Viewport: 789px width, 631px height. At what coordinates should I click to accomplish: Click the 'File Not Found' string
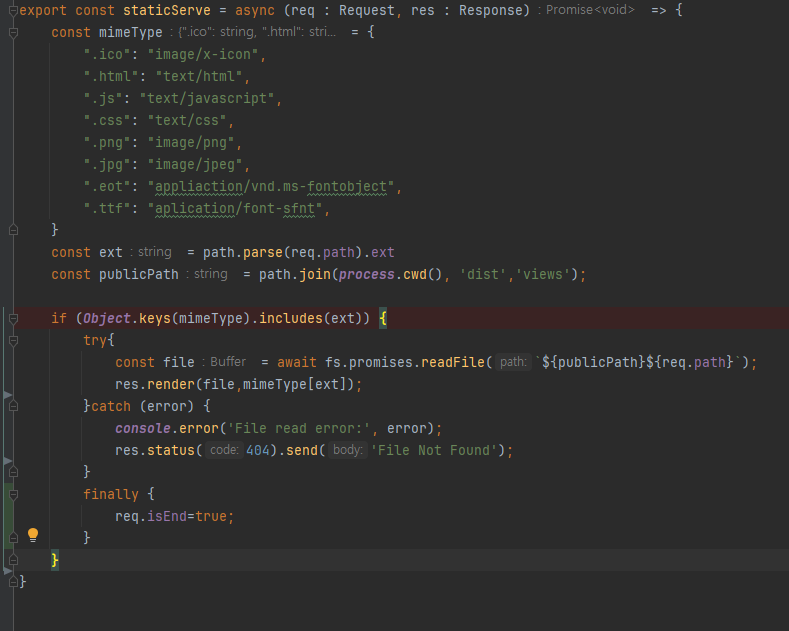[x=434, y=450]
